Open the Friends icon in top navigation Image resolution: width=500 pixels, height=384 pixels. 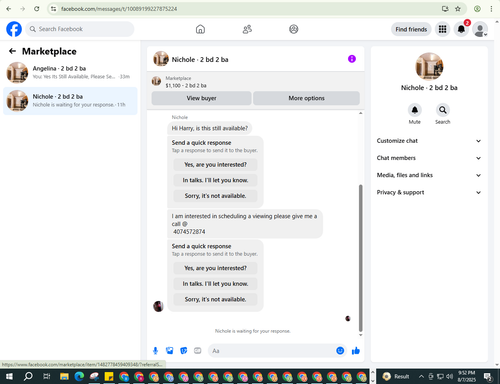click(247, 29)
